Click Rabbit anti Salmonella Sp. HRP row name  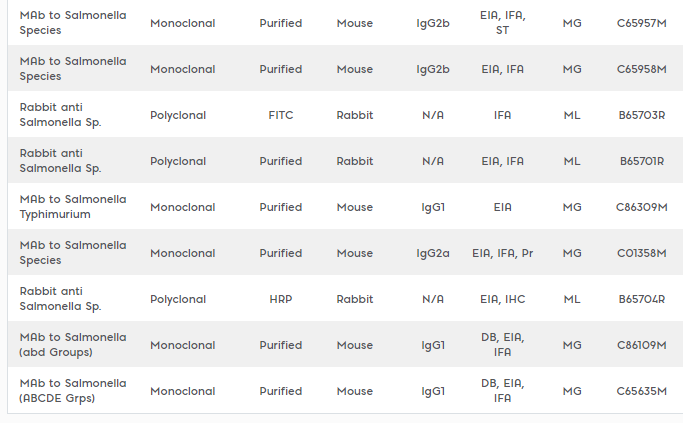pyautogui.click(x=60, y=299)
